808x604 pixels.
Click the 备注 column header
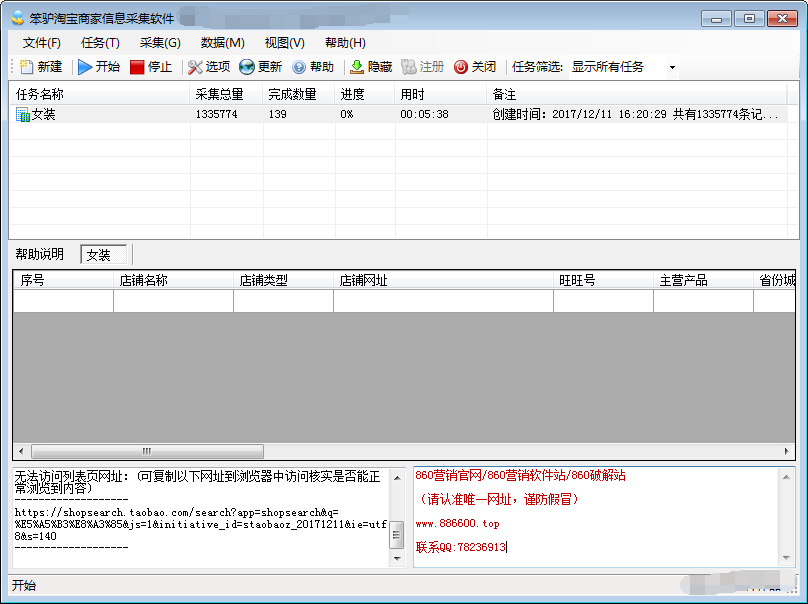pyautogui.click(x=637, y=94)
